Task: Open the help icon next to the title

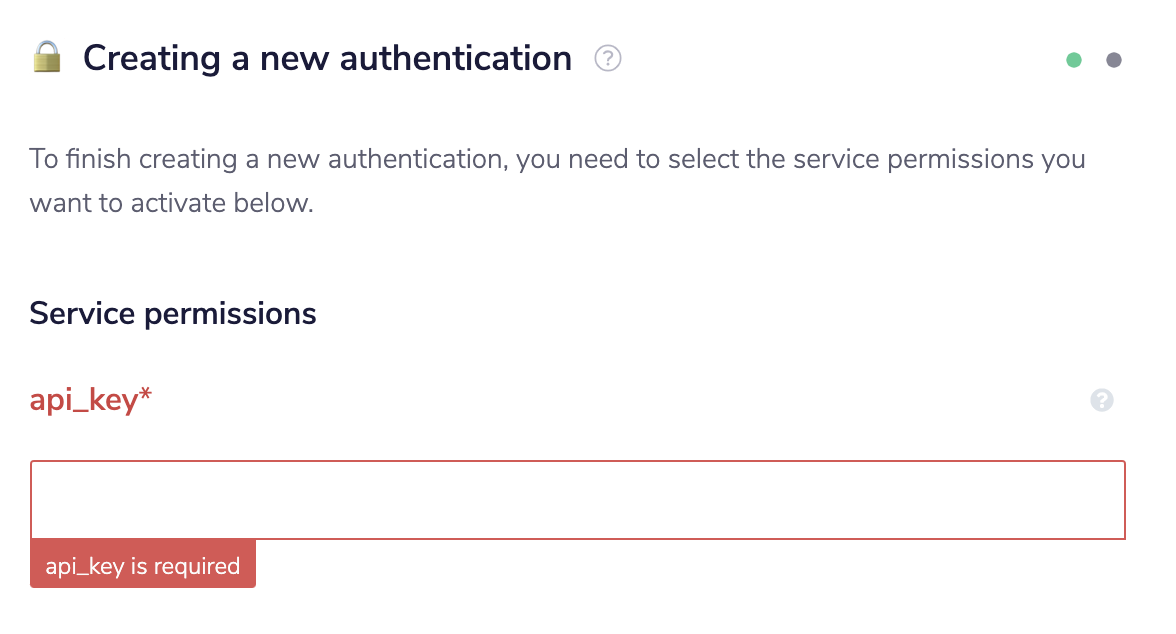Action: (608, 59)
